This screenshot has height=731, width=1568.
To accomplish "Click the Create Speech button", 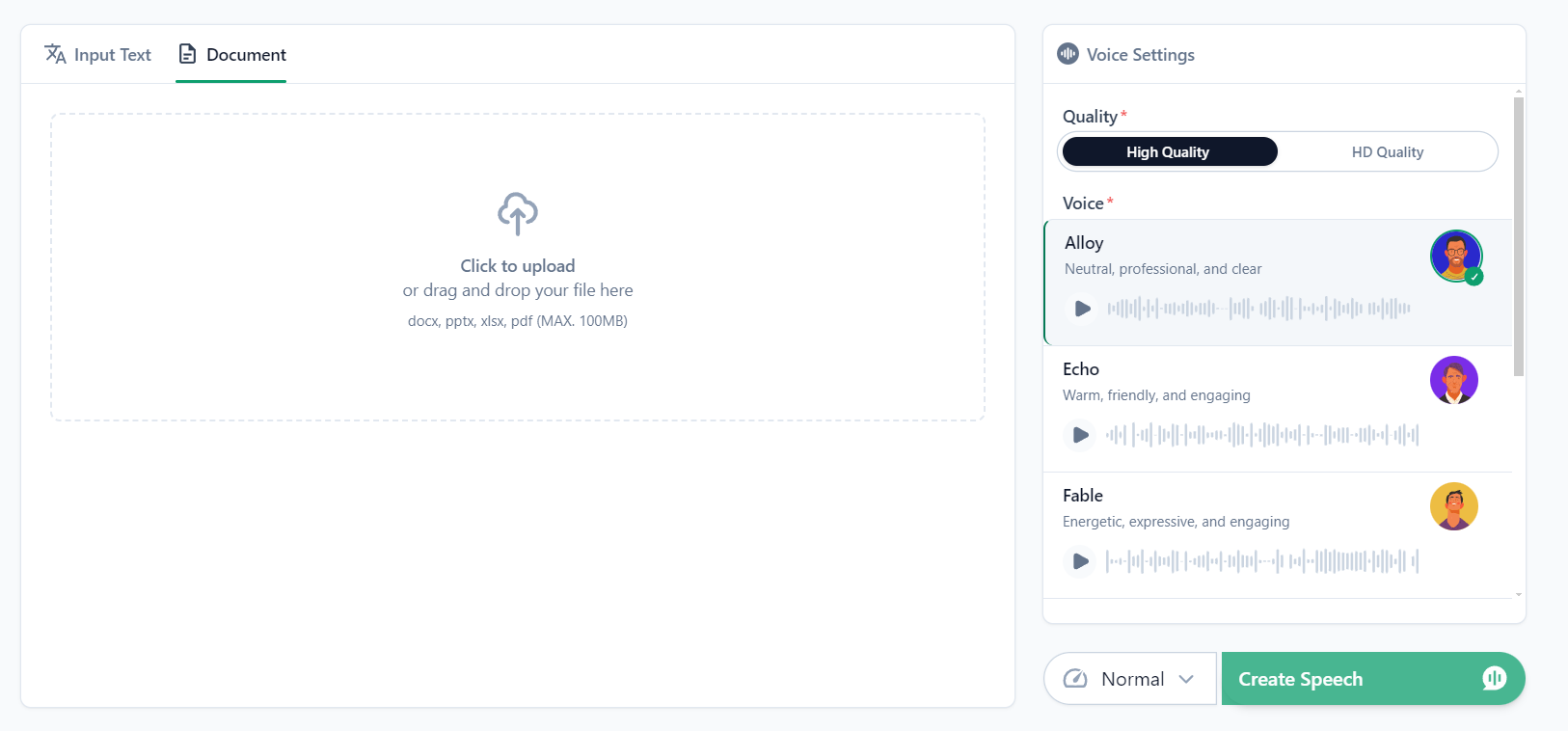I will pos(1300,678).
